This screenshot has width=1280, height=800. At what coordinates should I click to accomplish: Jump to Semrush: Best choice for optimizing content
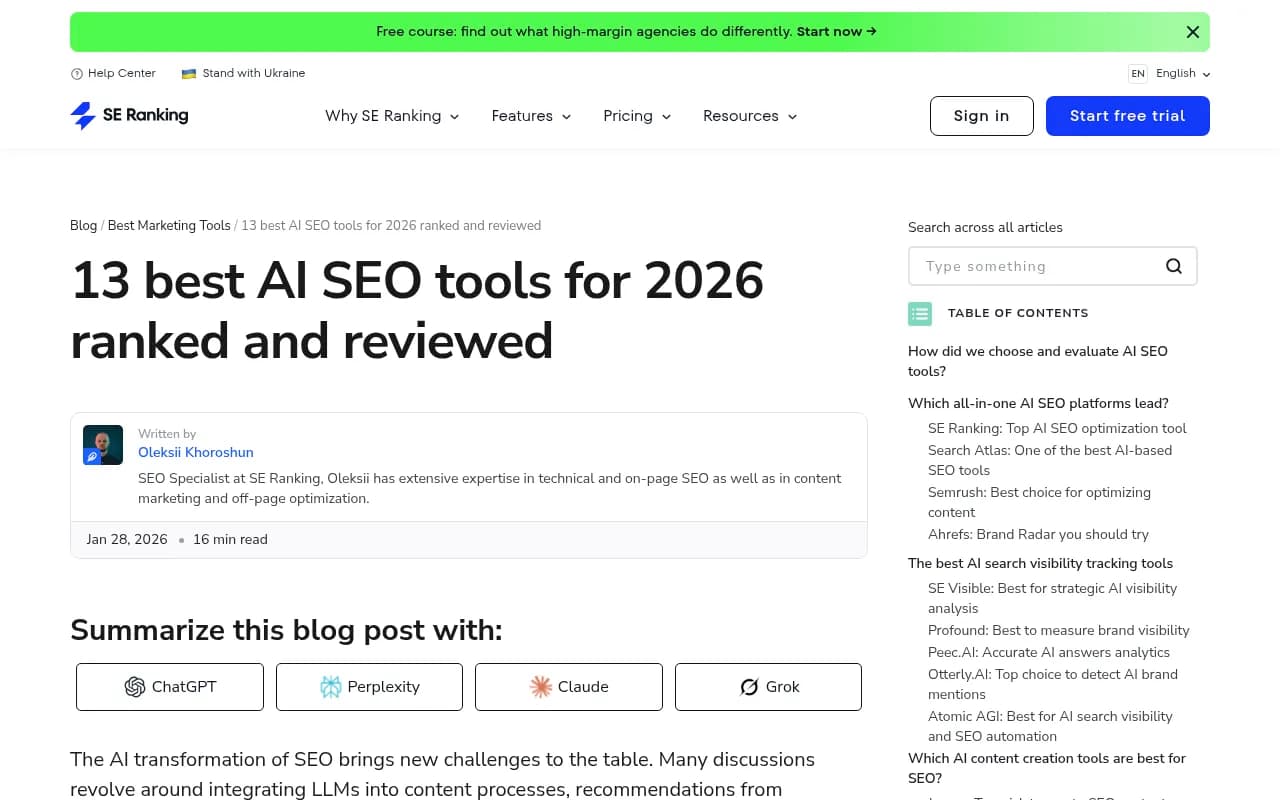tap(1039, 503)
